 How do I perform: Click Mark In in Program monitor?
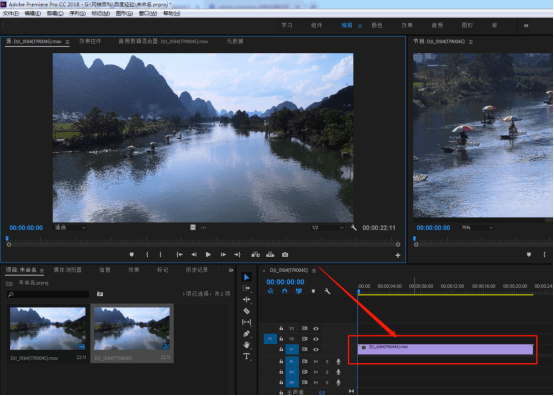pyautogui.click(x=544, y=254)
